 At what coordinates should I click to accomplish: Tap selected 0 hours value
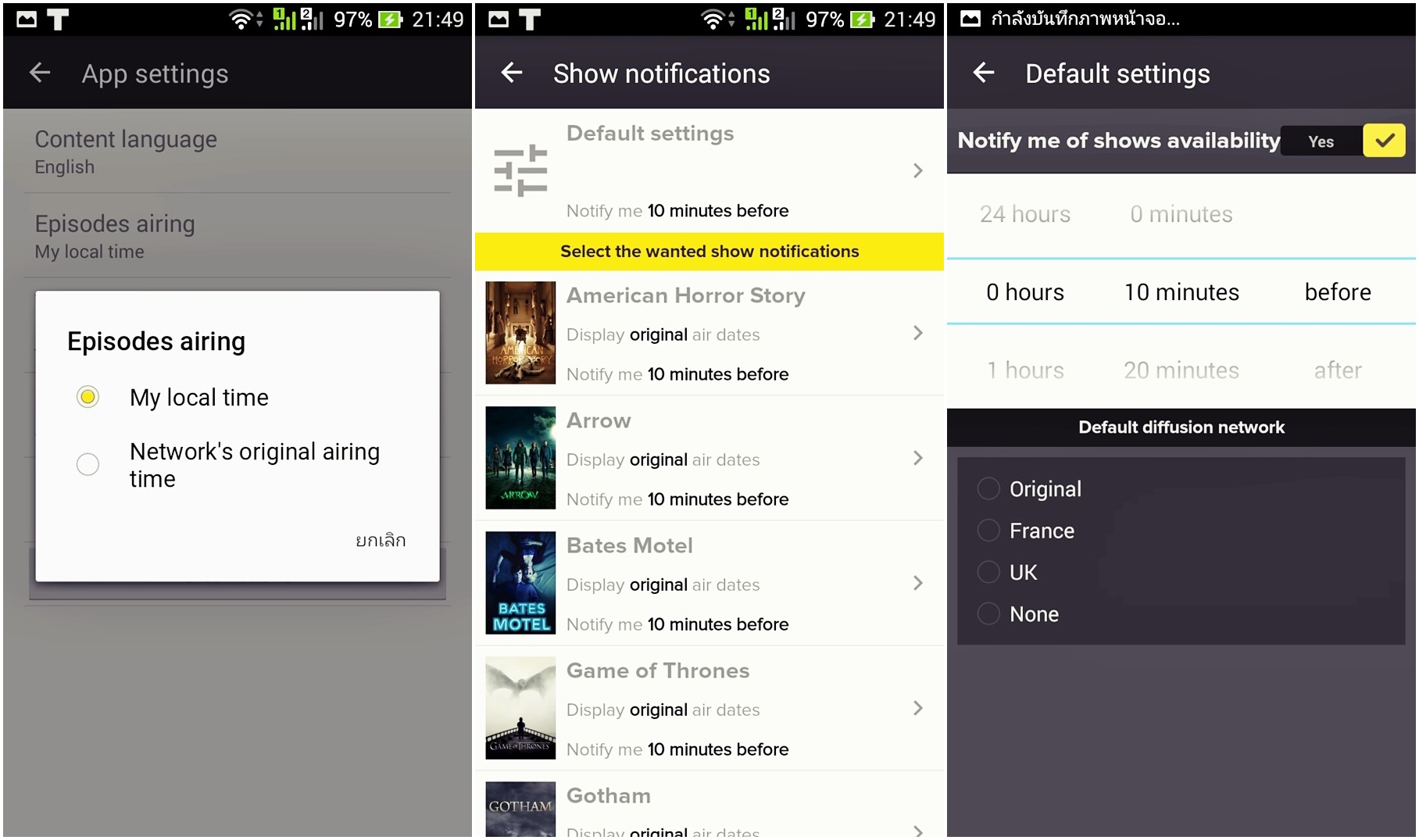1025,292
